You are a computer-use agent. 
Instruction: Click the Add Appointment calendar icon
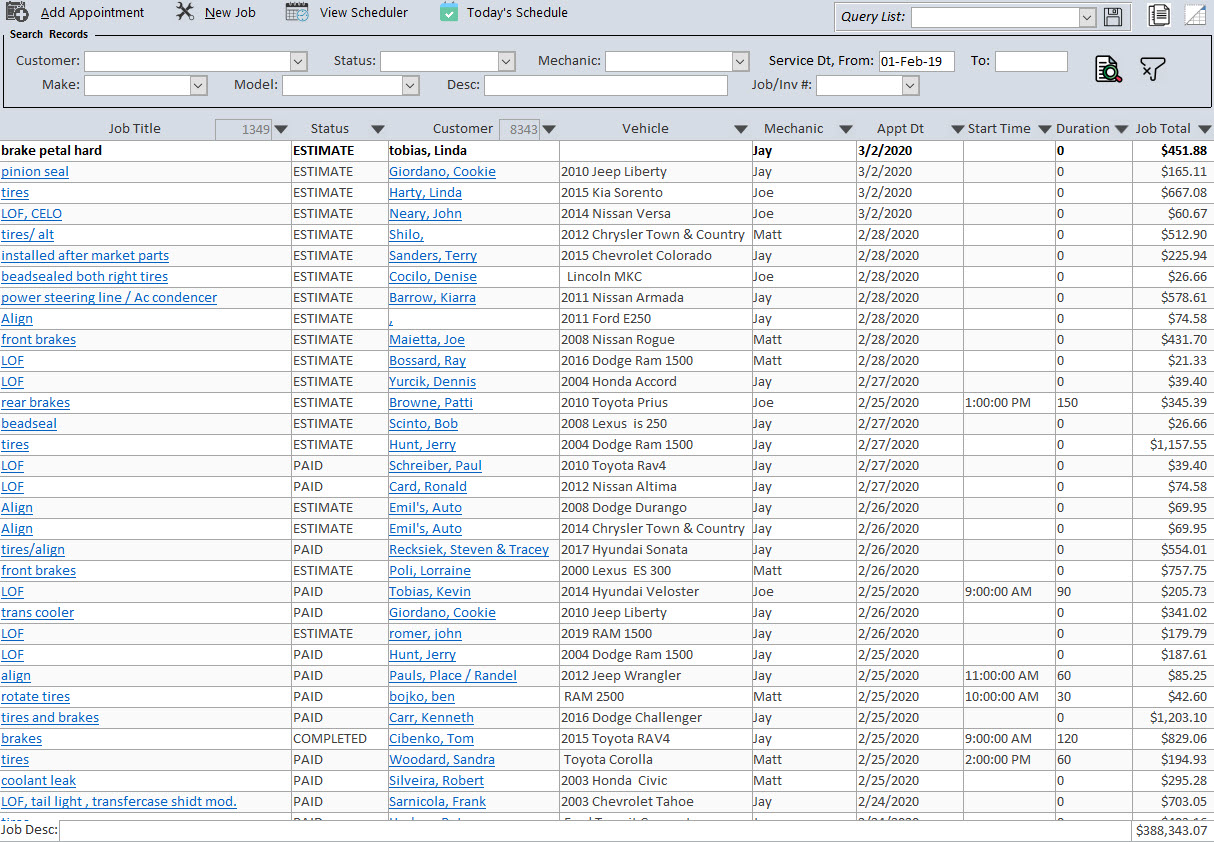(17, 13)
